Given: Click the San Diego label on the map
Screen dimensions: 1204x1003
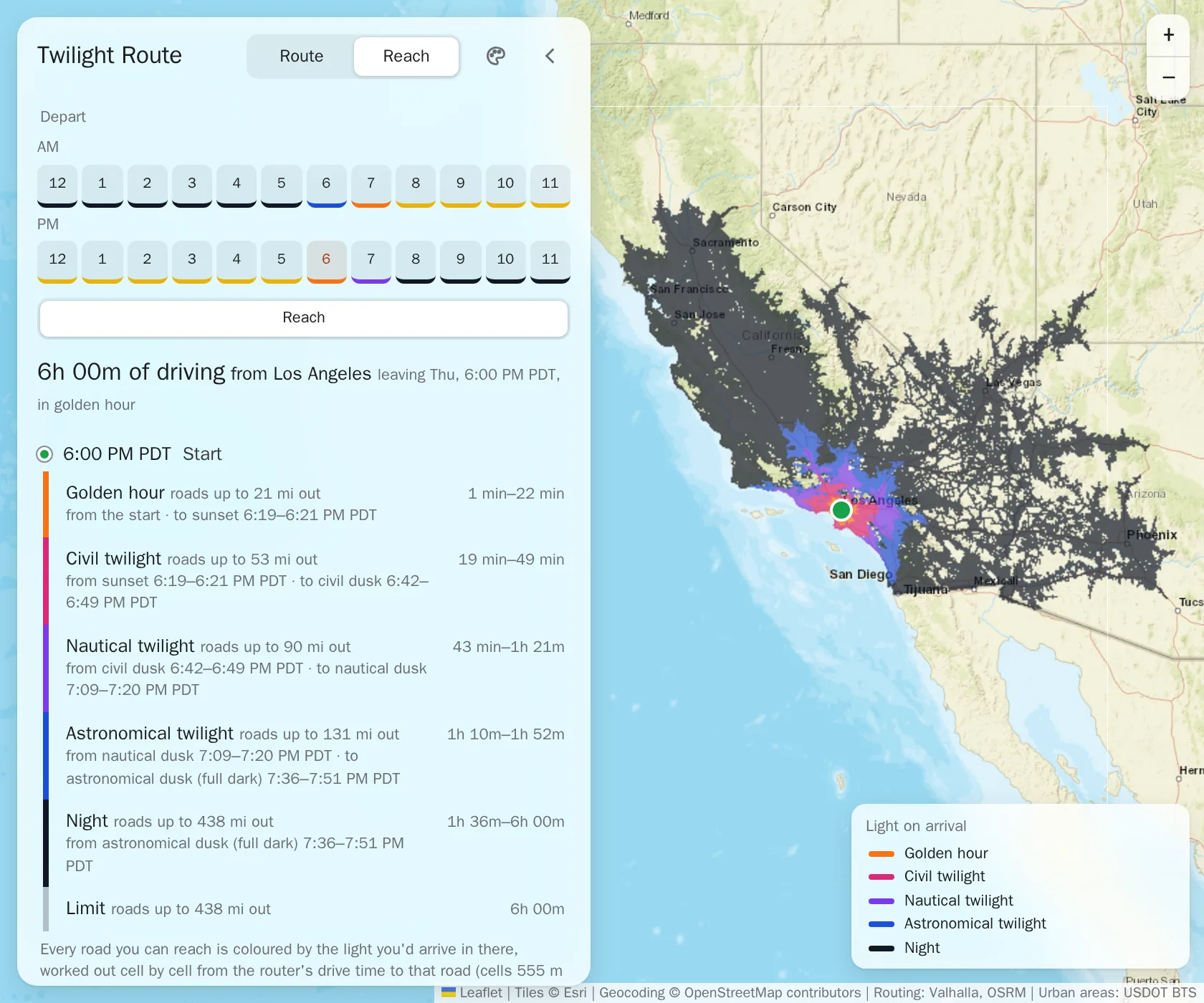Looking at the screenshot, I should coord(861,575).
